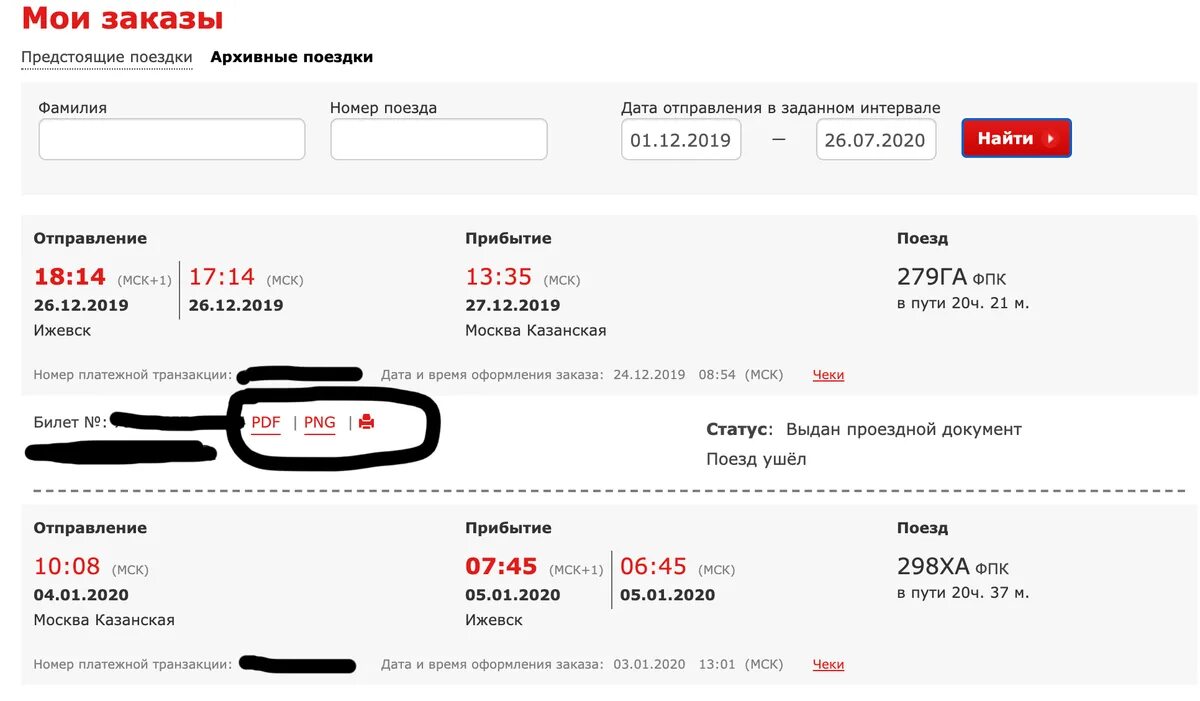Focus the Номер поезда input field
Viewport: 1200px width, 701px height.
(x=439, y=139)
